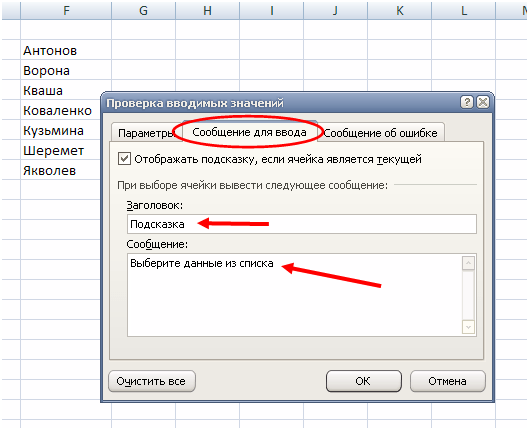The width and height of the screenshot is (529, 430).
Task: Select column H header
Action: point(207,10)
